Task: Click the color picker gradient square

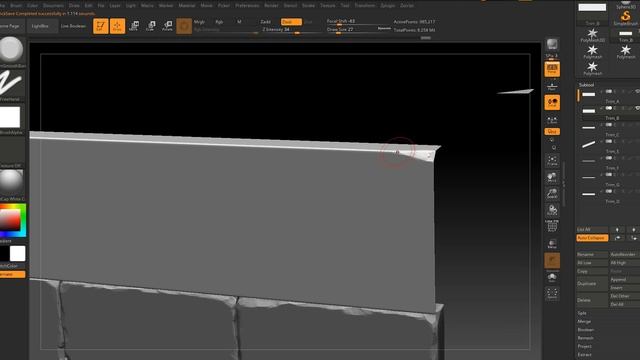Action: click(10, 220)
